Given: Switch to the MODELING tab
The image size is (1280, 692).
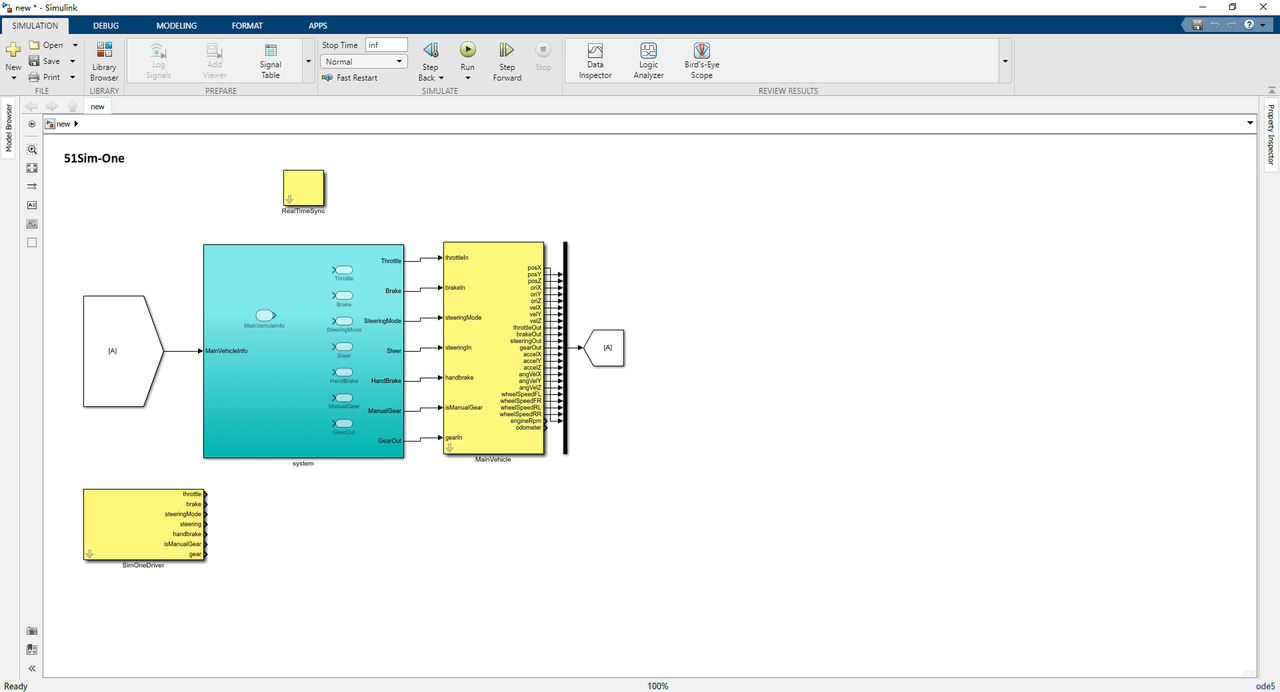Looking at the screenshot, I should (x=177, y=25).
